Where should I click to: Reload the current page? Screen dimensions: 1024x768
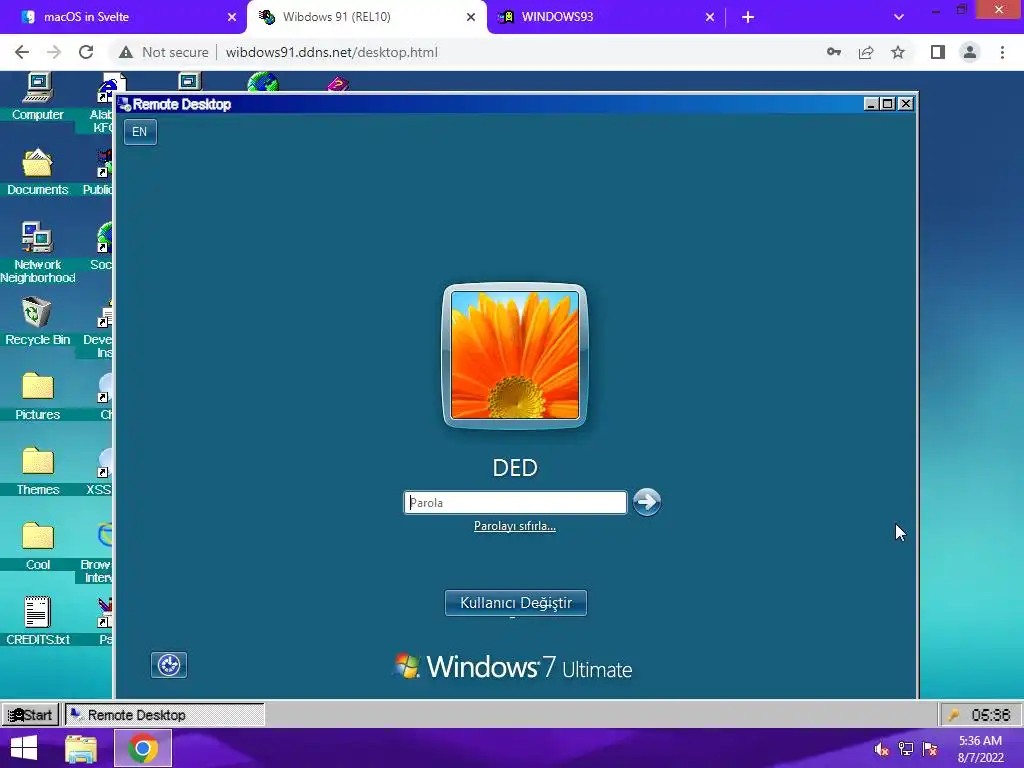(86, 52)
